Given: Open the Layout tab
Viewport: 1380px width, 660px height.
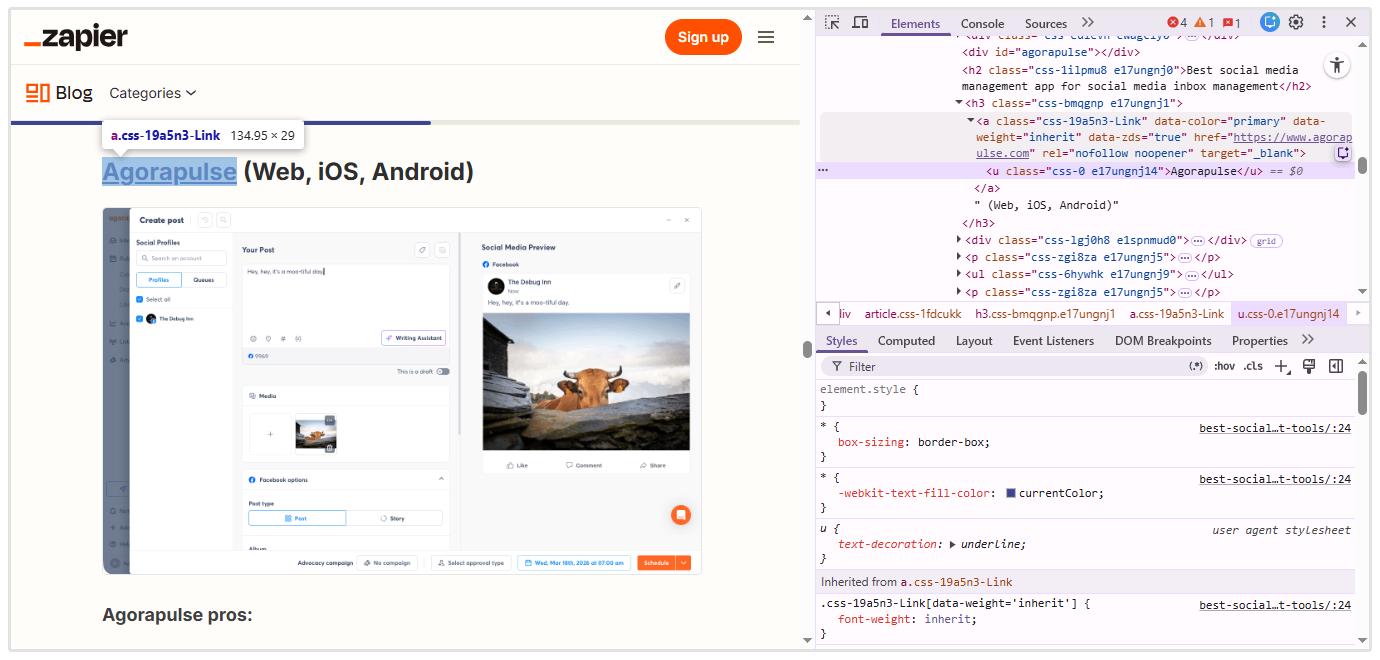Looking at the screenshot, I should click(x=974, y=341).
